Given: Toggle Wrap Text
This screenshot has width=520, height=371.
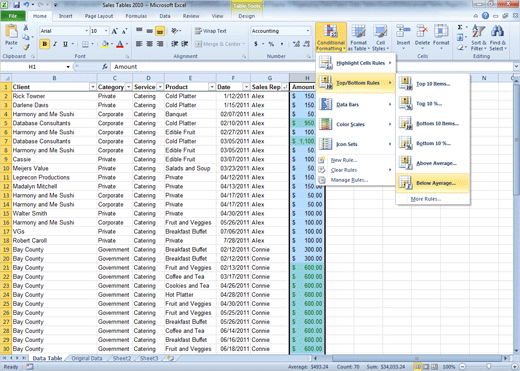Looking at the screenshot, I should coord(211,31).
